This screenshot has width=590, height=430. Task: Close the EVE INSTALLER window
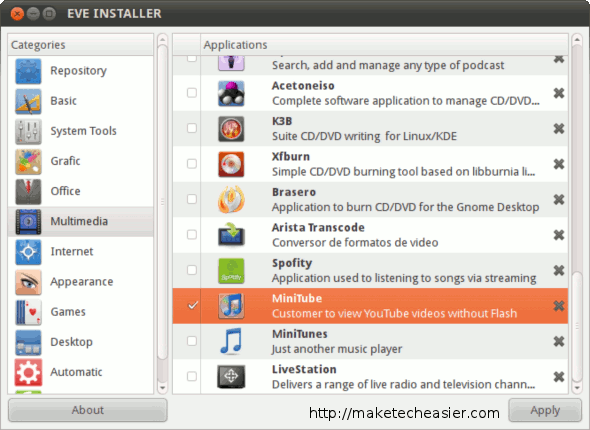pyautogui.click(x=17, y=14)
